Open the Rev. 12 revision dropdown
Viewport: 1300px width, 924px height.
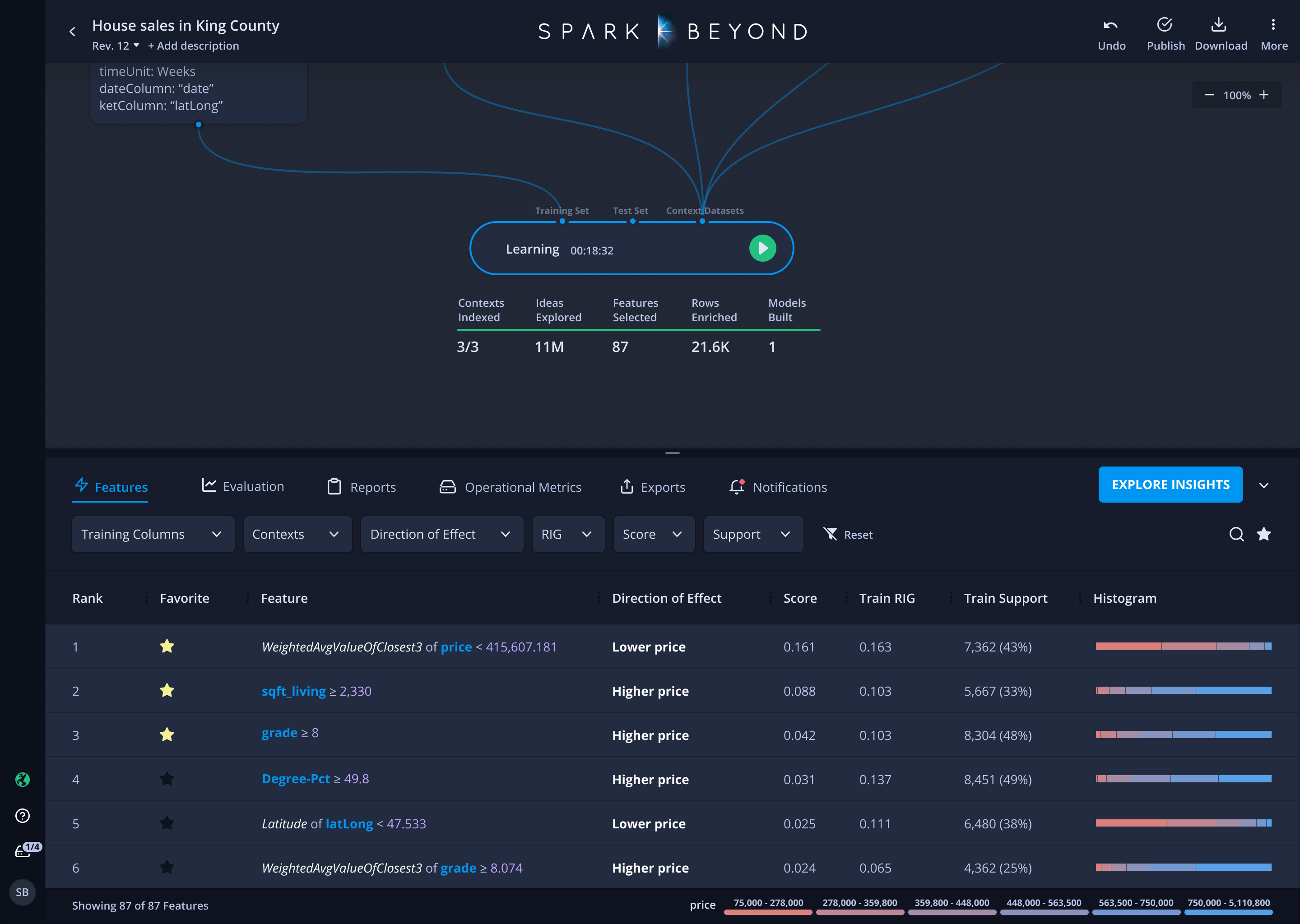click(x=116, y=46)
